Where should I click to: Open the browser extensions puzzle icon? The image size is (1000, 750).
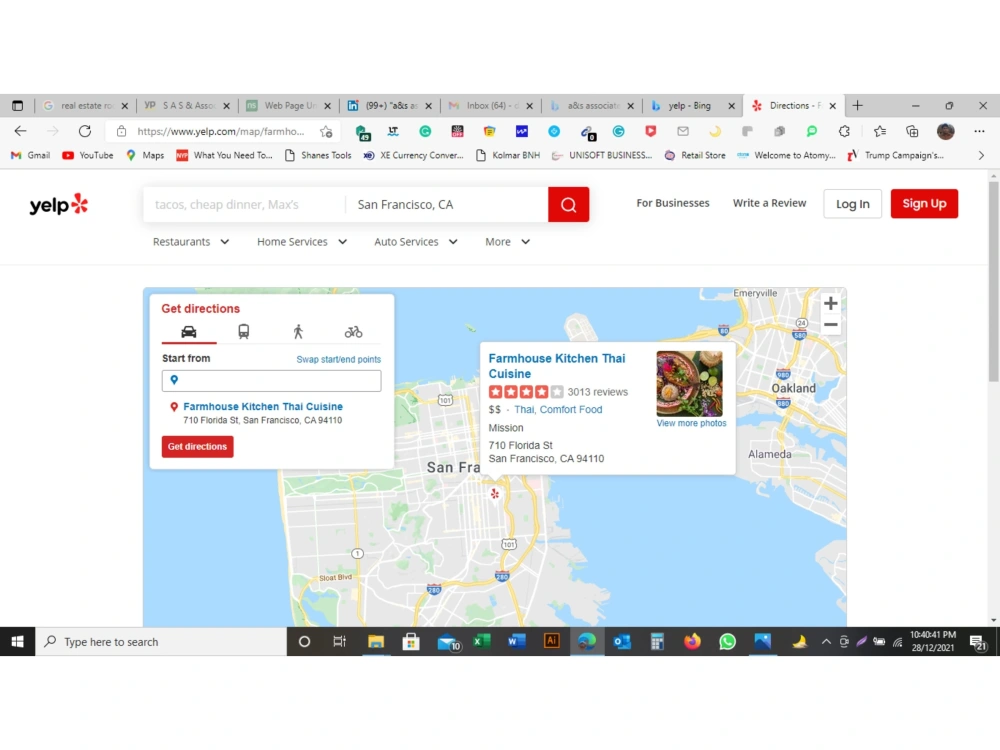coord(844,131)
